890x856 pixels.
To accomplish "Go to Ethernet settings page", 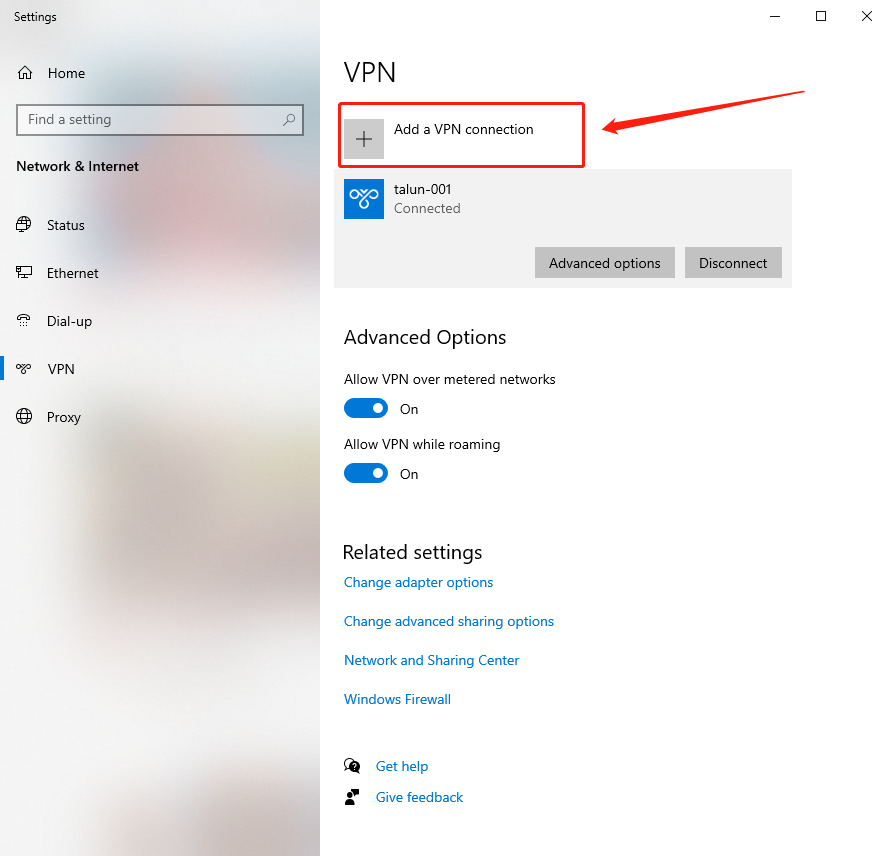I will [72, 273].
